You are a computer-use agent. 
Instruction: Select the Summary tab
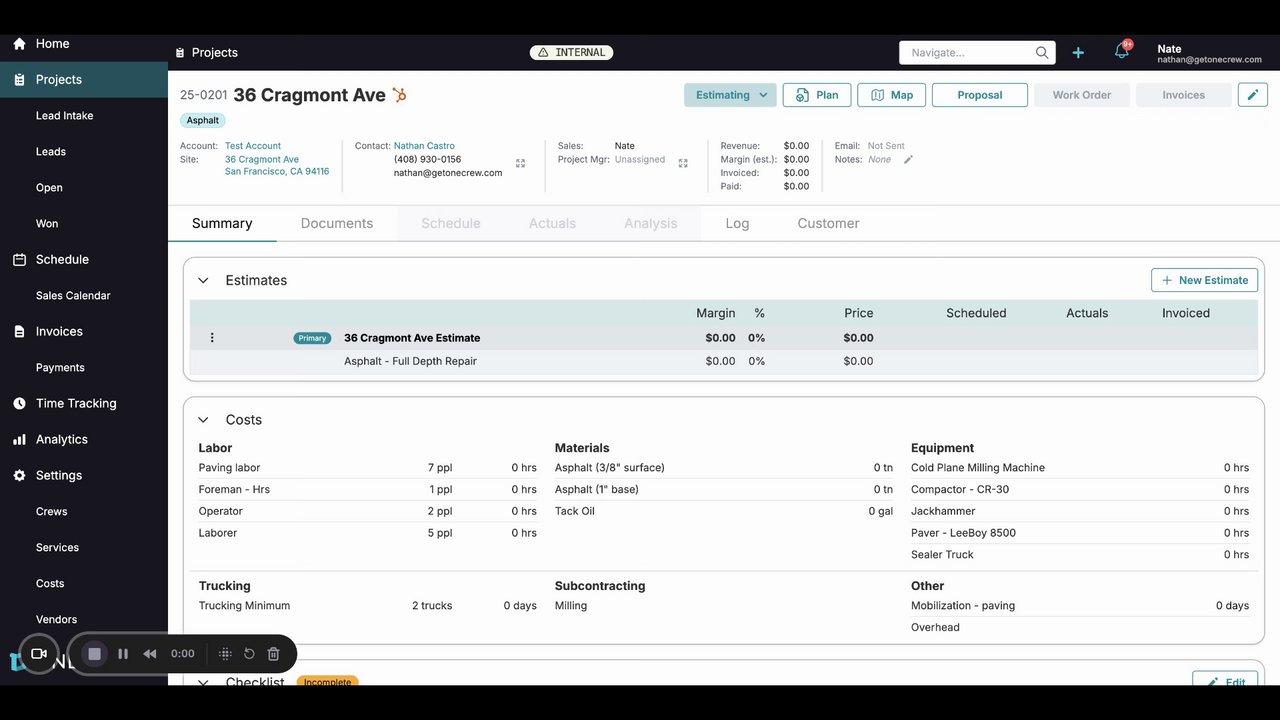tap(222, 224)
